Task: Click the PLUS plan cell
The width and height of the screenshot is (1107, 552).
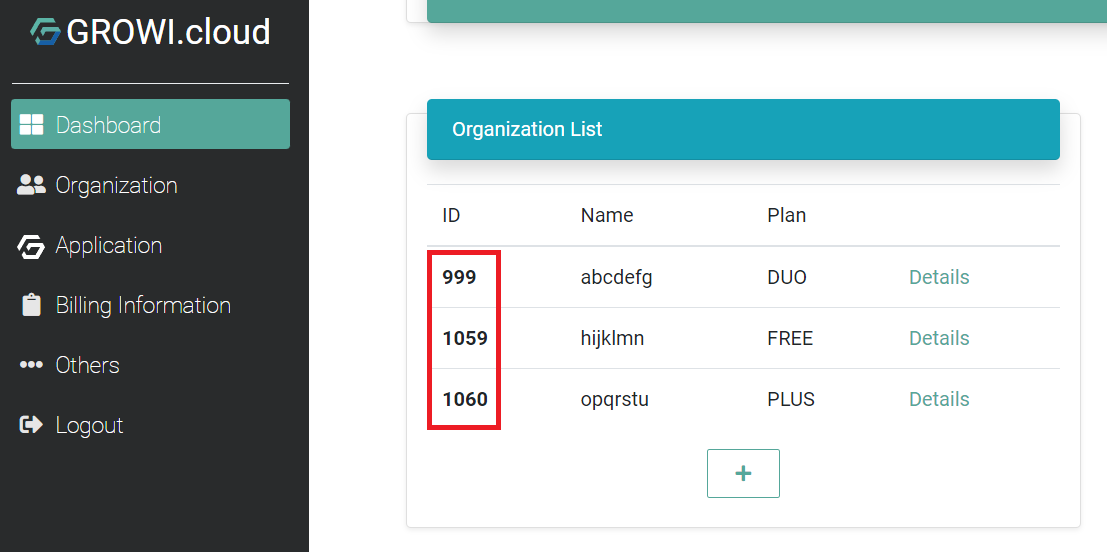Action: click(791, 399)
